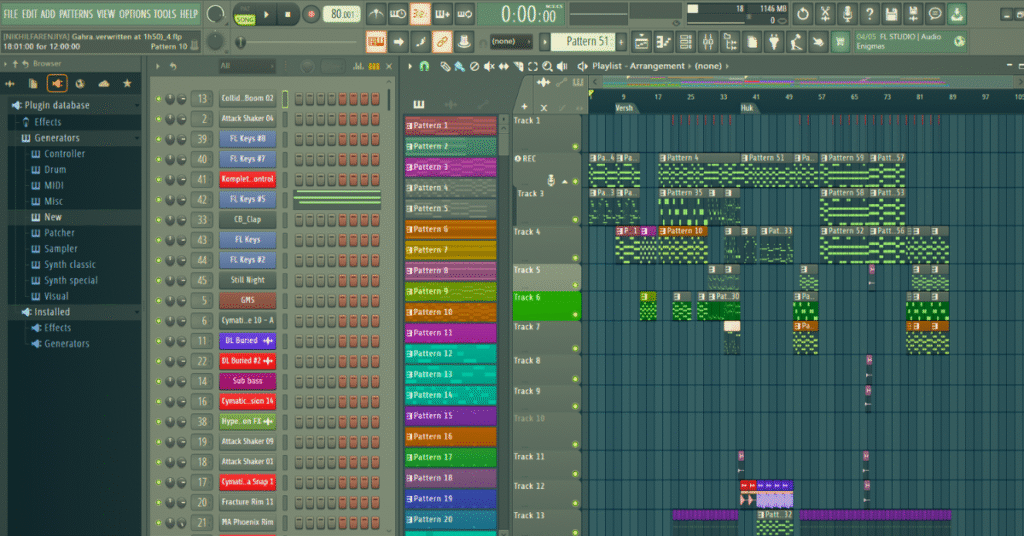Screen dimensions: 1024x536
Task: Click the link/multilink to controllers icon
Action: [x=442, y=42]
